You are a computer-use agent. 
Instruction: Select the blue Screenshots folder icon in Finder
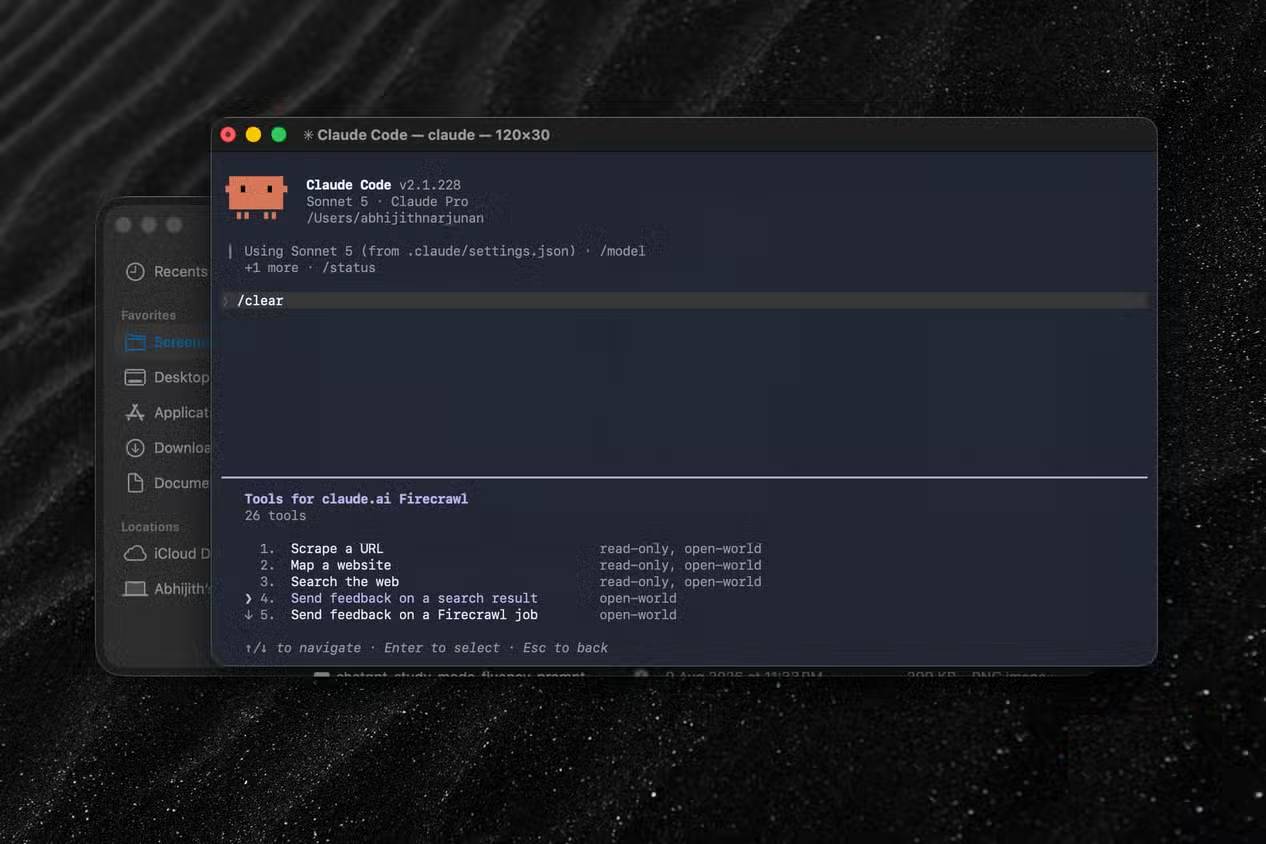135,342
